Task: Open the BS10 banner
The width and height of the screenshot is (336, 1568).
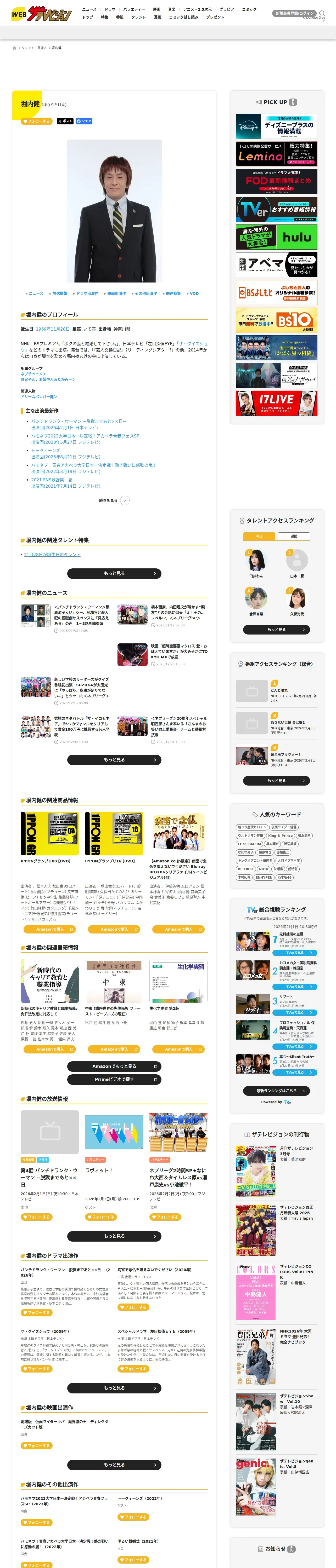Action: [276, 320]
